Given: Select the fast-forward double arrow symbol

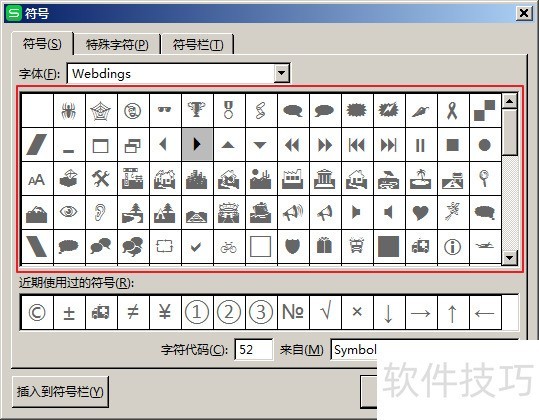Looking at the screenshot, I should [325, 145].
